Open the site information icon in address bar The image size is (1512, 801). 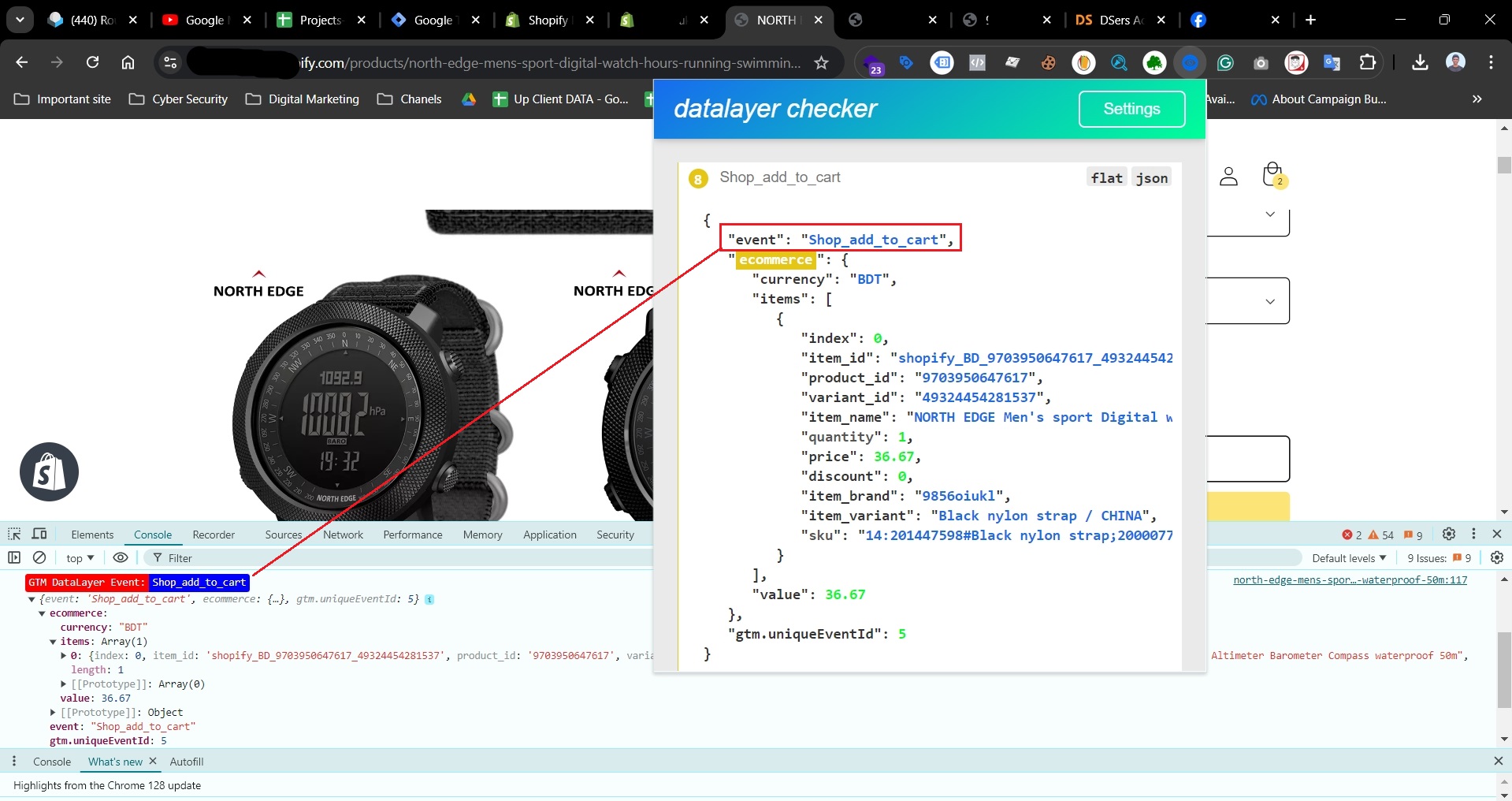coord(170,62)
